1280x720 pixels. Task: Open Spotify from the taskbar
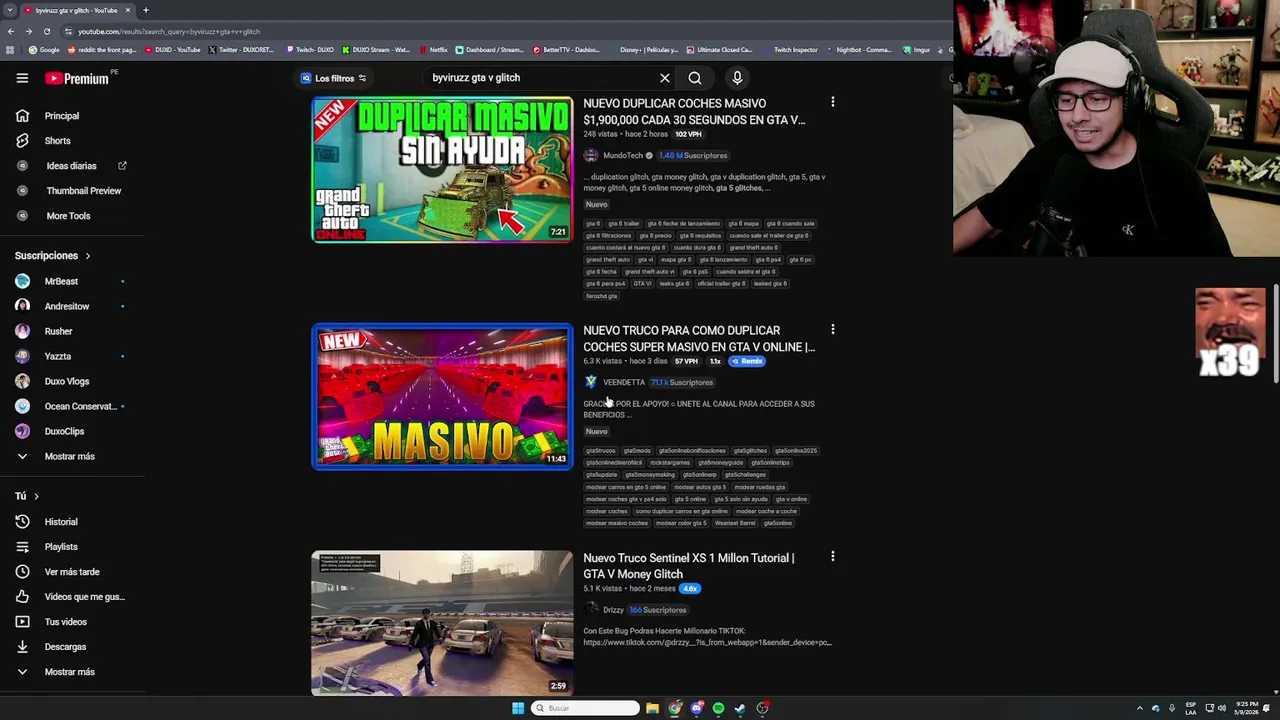pyautogui.click(x=718, y=708)
